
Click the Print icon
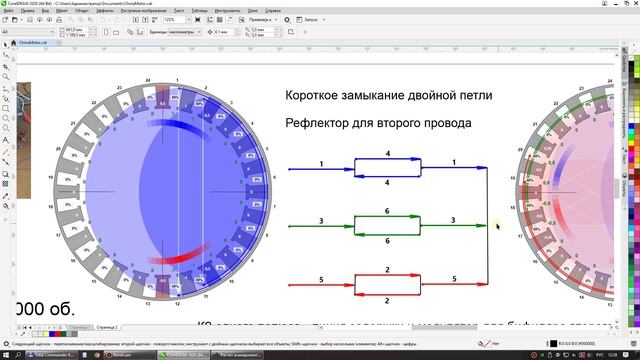59,20
